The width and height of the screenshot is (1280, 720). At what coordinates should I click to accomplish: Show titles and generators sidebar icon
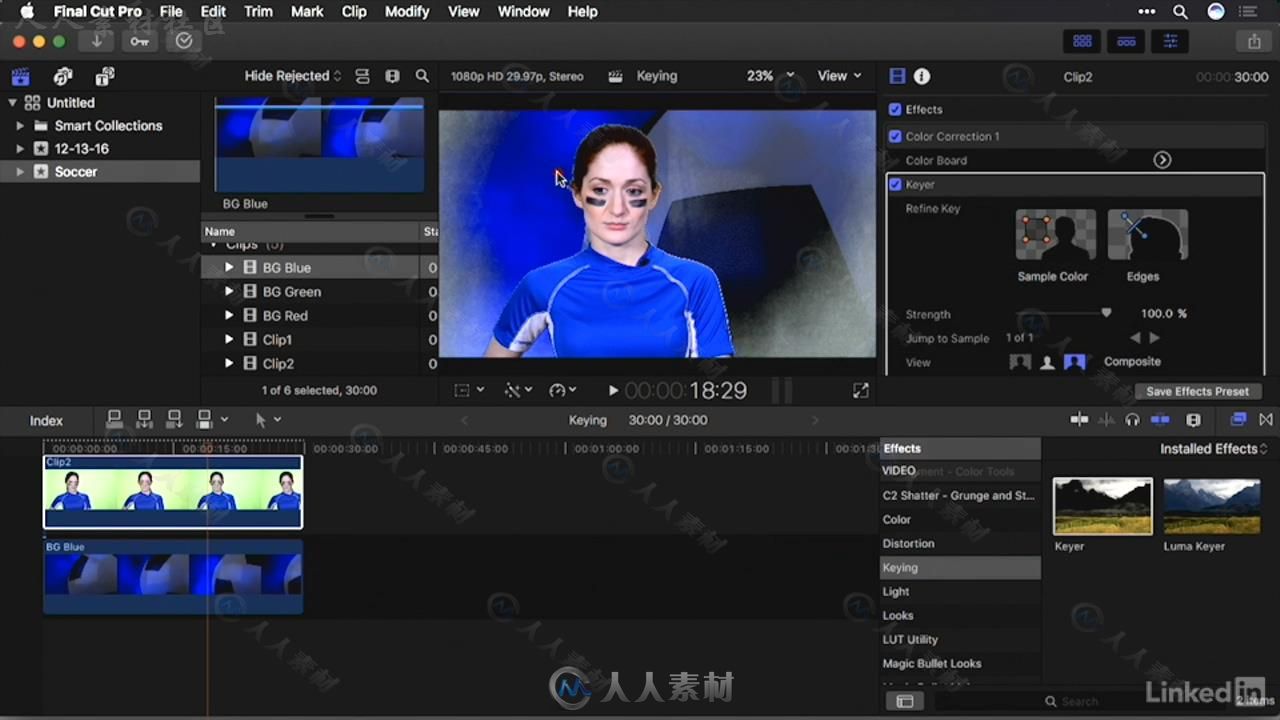click(105, 77)
